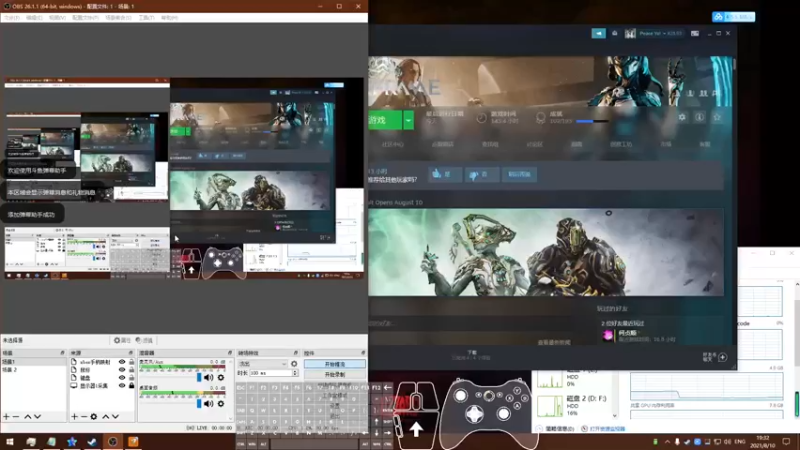Open Steam game settings gear

click(x=682, y=117)
